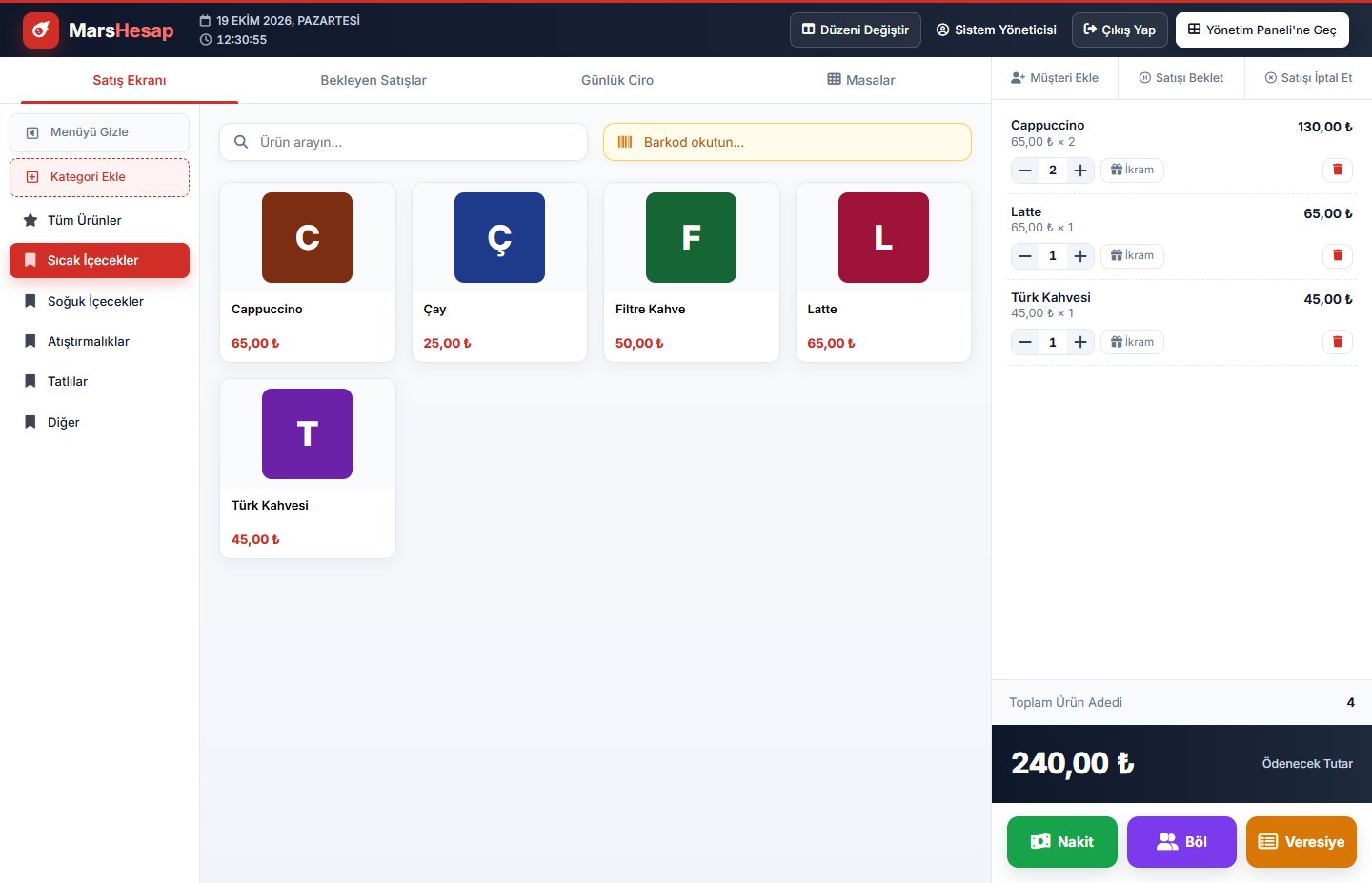
Task: Add Türk Kahvesi from product grid
Action: pyautogui.click(x=307, y=469)
